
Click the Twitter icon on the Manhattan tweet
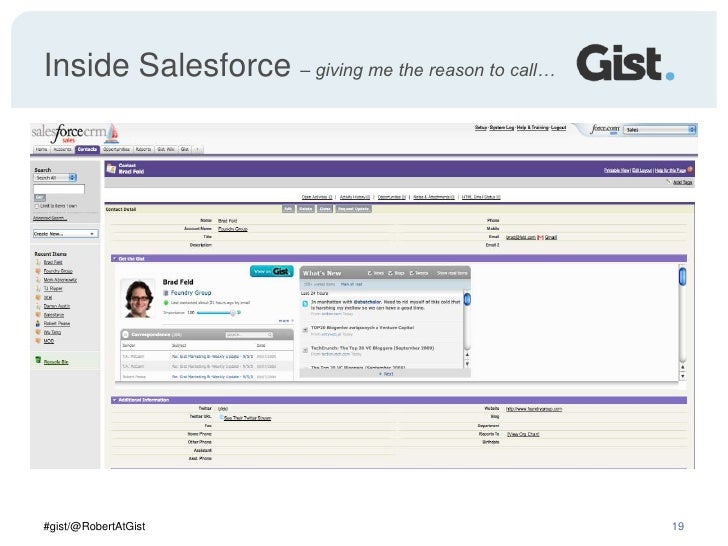(x=305, y=304)
